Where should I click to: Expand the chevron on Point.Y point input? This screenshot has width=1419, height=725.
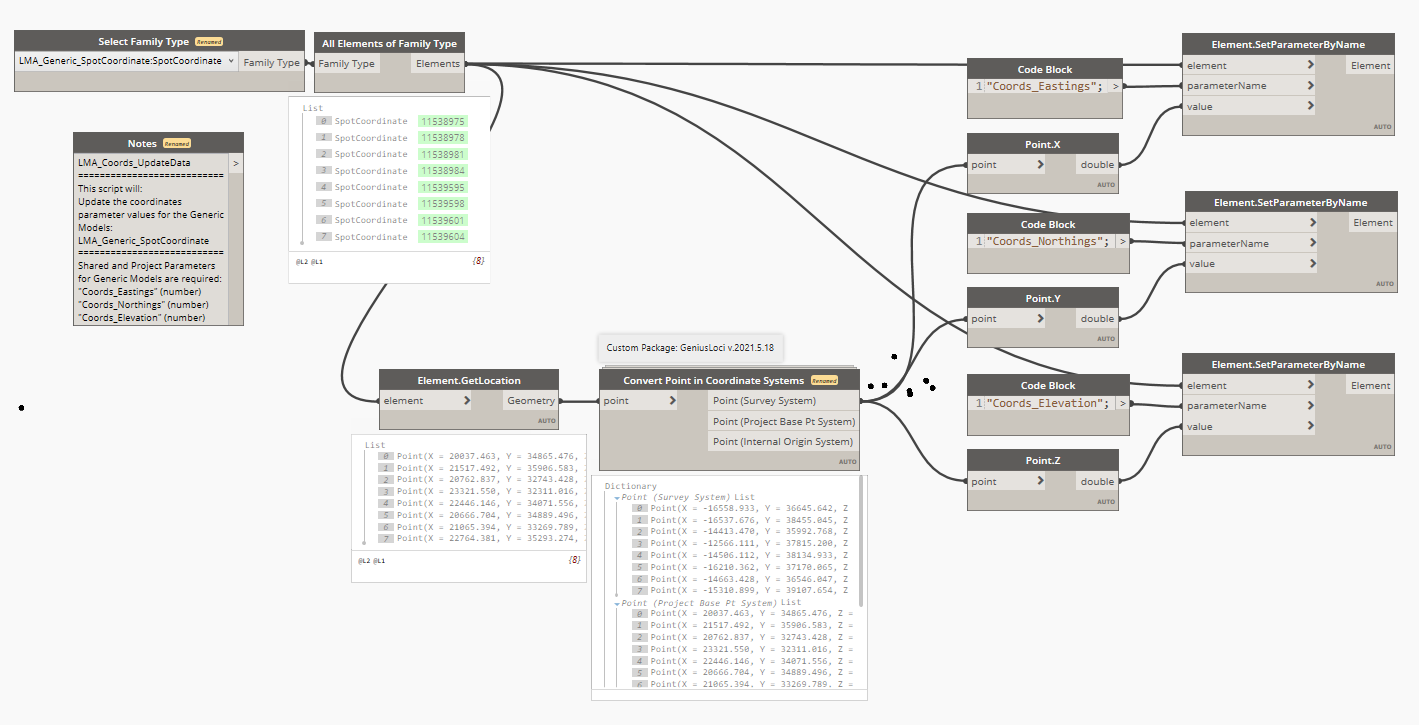[x=1040, y=319]
